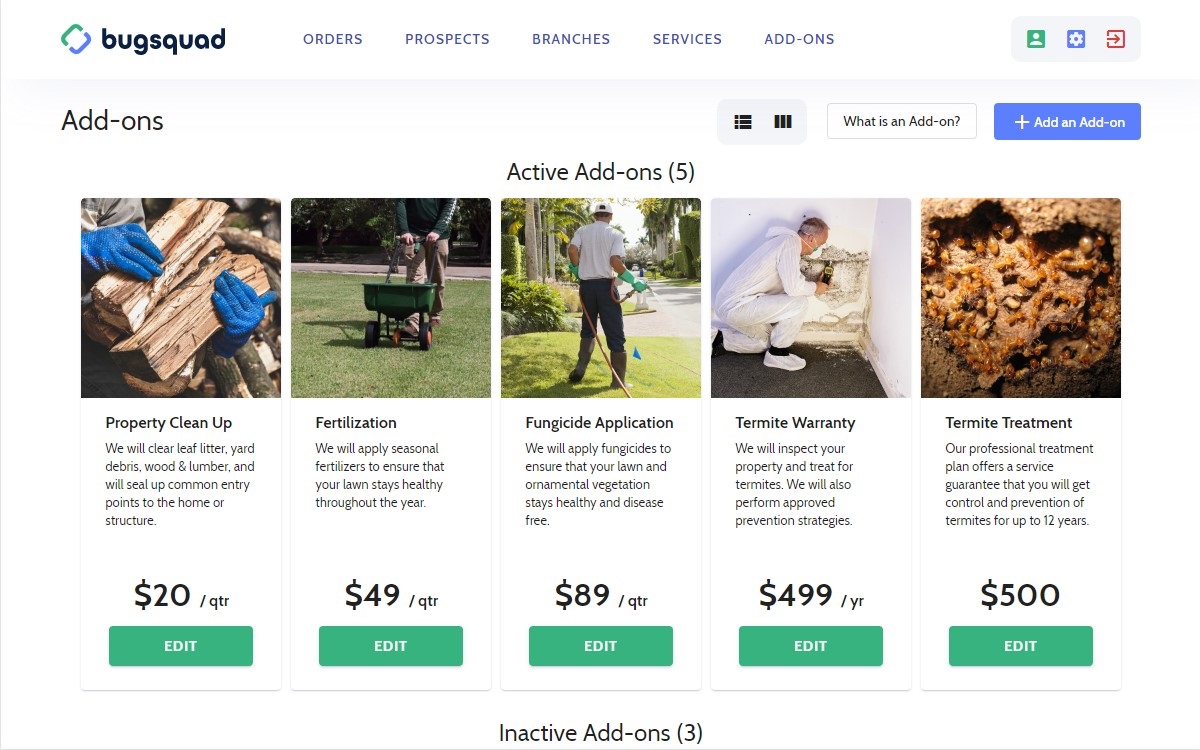Click the red logout icon

(x=1116, y=39)
